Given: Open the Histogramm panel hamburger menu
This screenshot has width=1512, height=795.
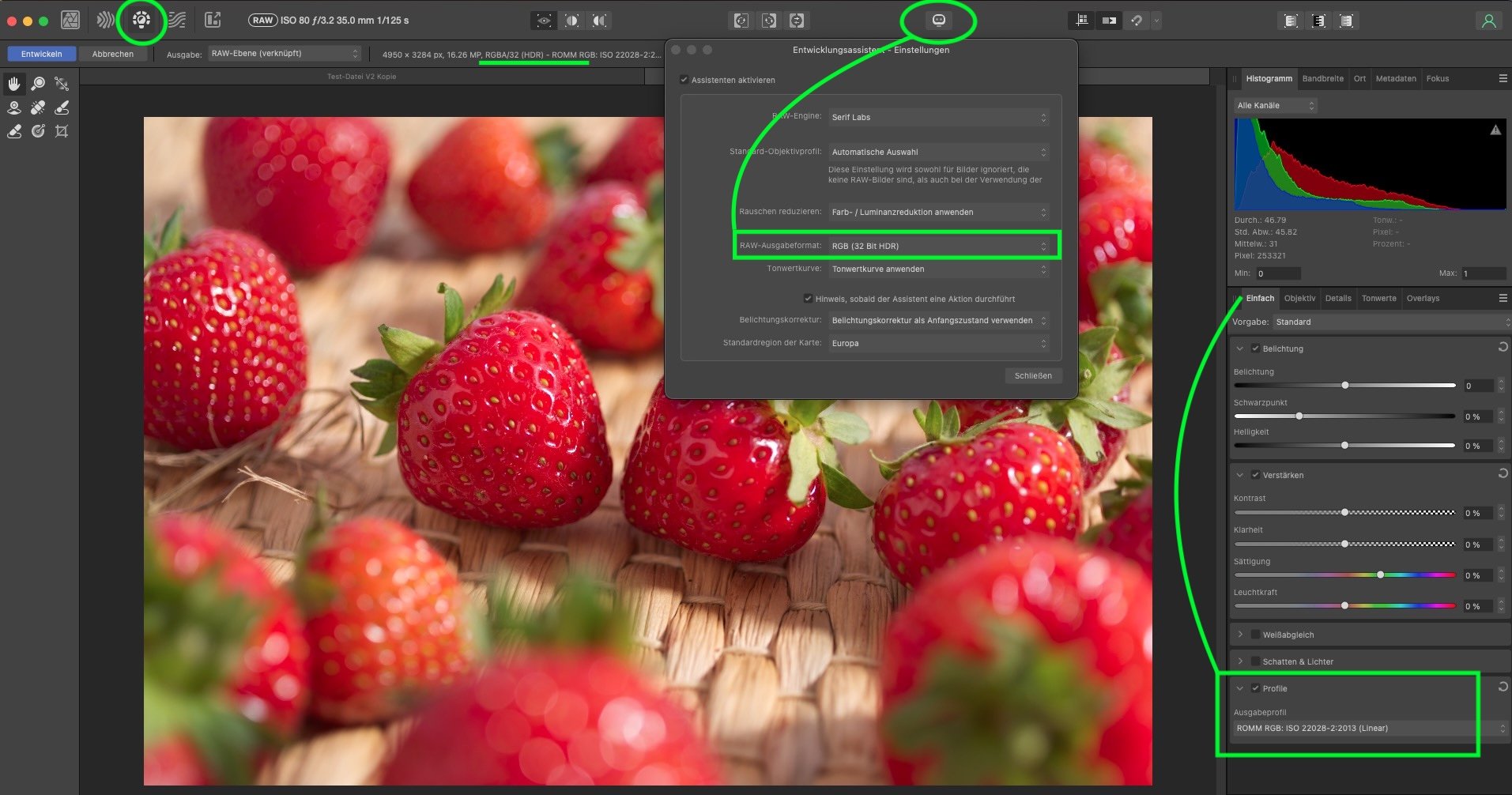Looking at the screenshot, I should [x=1503, y=79].
